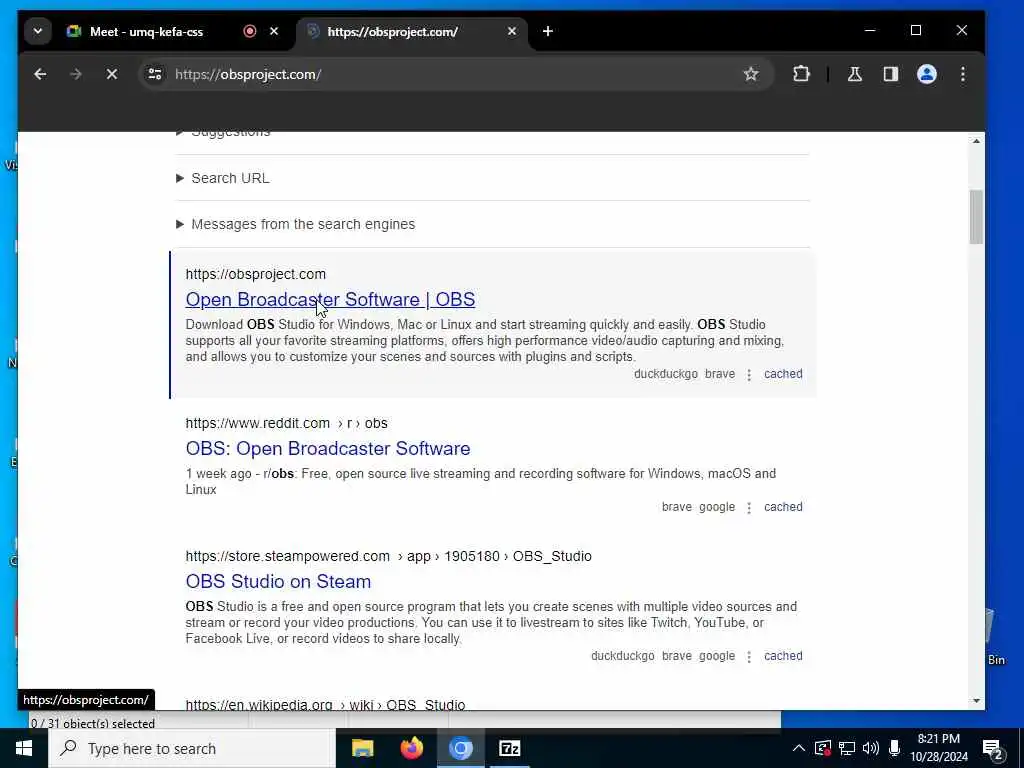Open more options dots for obsproject.com result
This screenshot has height=768, width=1024.
[749, 375]
